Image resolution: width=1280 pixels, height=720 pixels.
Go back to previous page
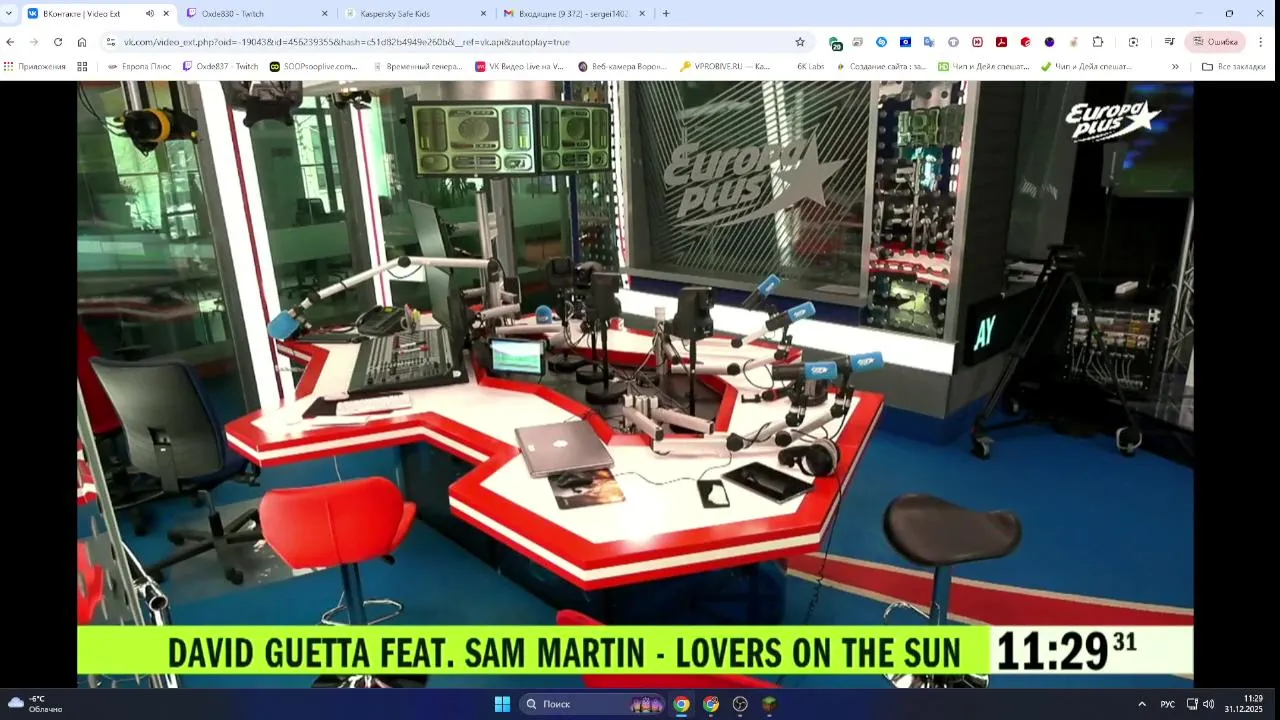click(x=11, y=42)
